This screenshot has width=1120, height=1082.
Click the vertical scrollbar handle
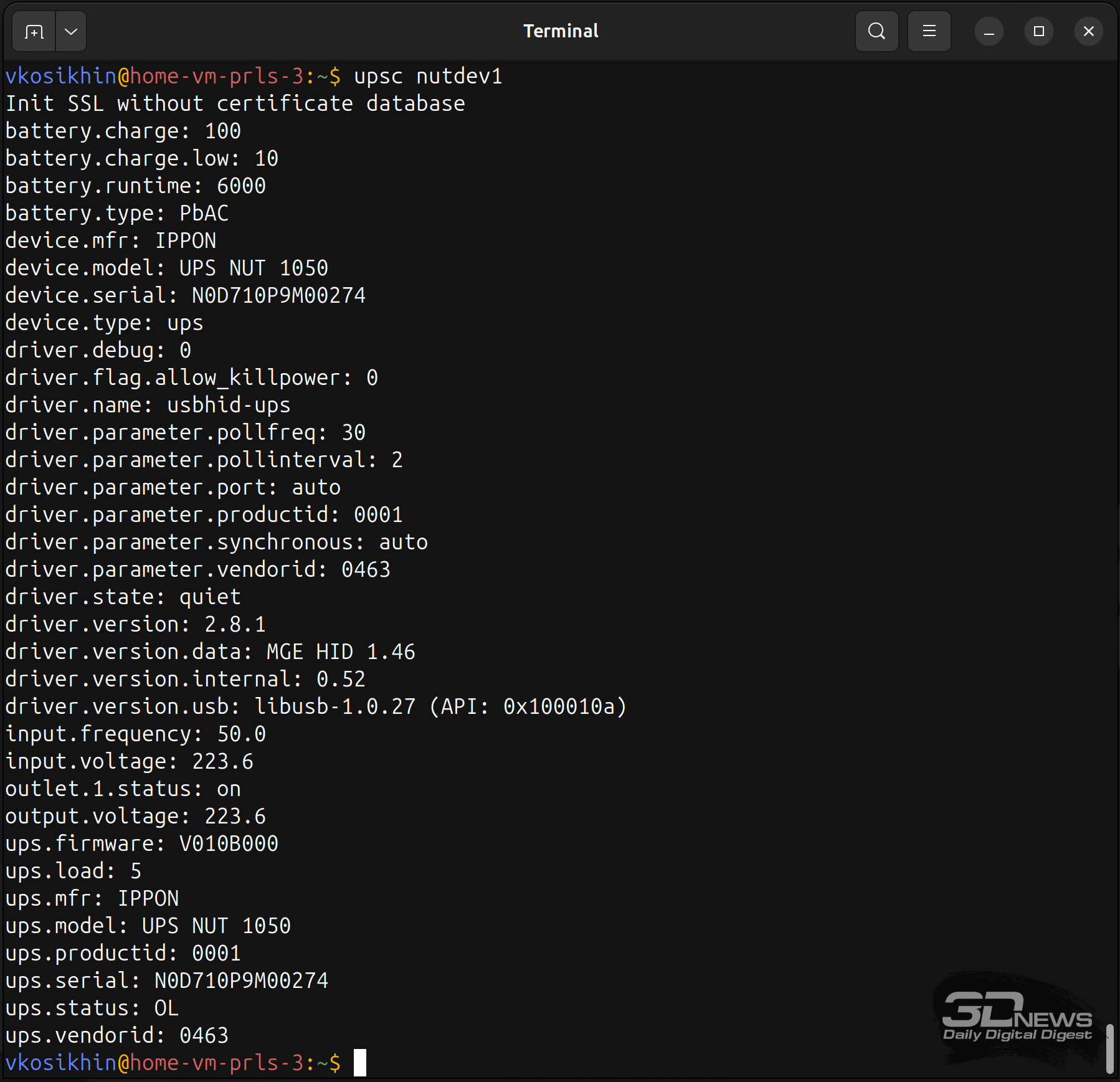tap(1109, 1048)
